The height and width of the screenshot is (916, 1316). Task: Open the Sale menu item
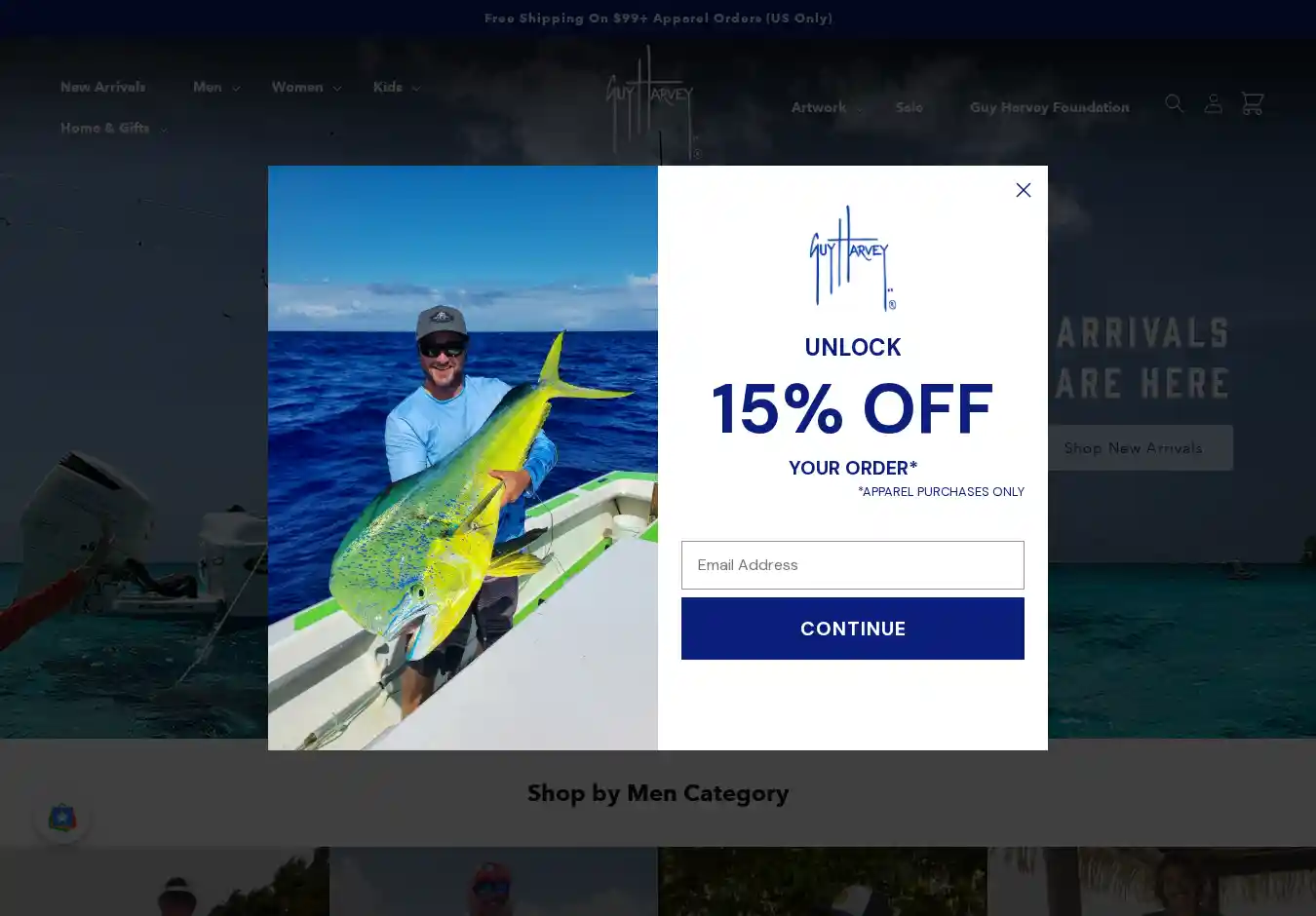point(909,107)
